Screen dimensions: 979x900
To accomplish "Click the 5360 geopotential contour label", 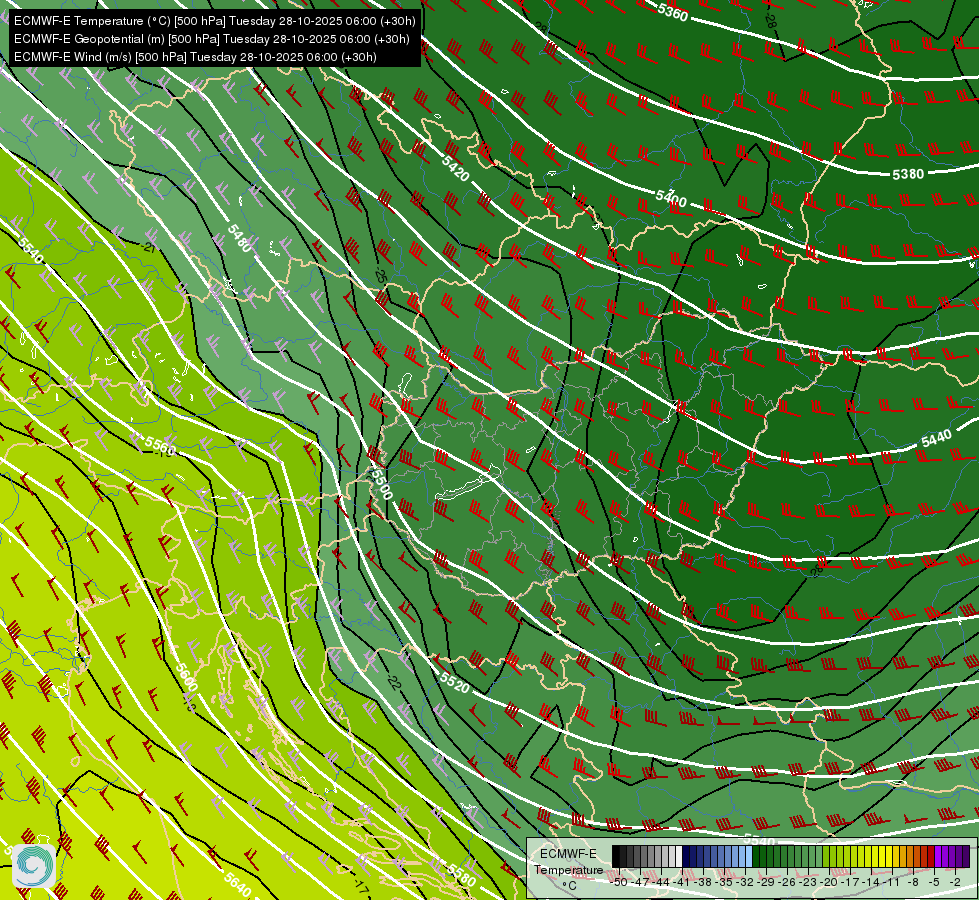I will click(x=672, y=12).
